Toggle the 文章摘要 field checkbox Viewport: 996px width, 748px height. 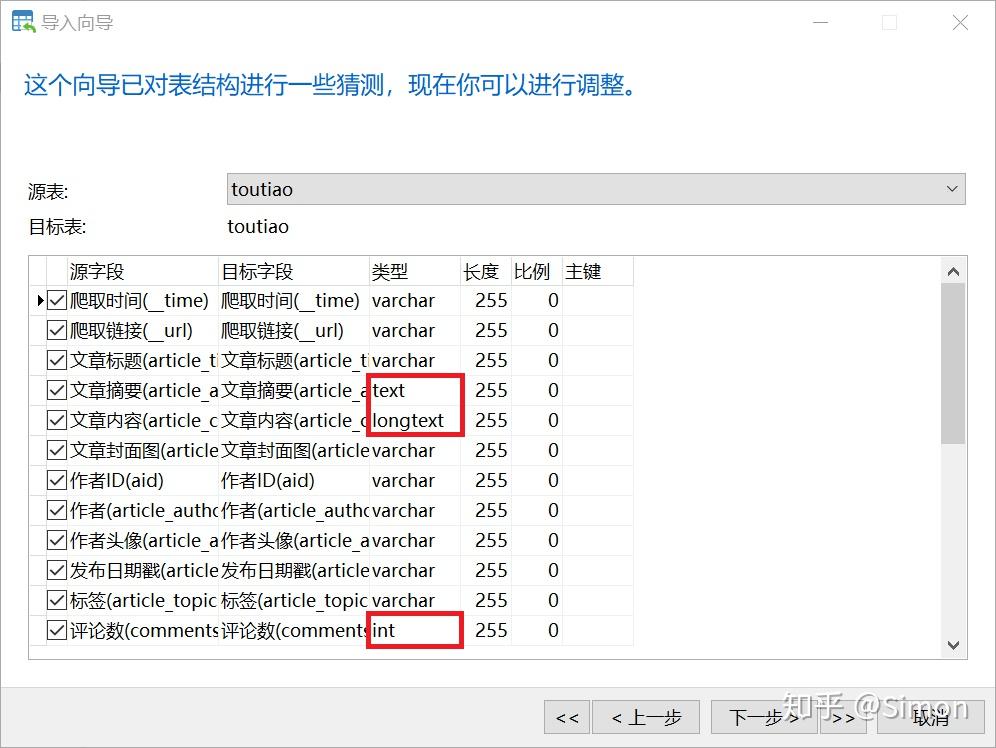(x=57, y=390)
